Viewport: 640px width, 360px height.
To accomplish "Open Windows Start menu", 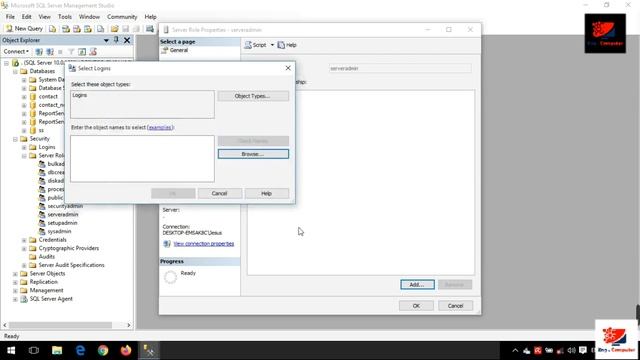I will click(x=11, y=351).
